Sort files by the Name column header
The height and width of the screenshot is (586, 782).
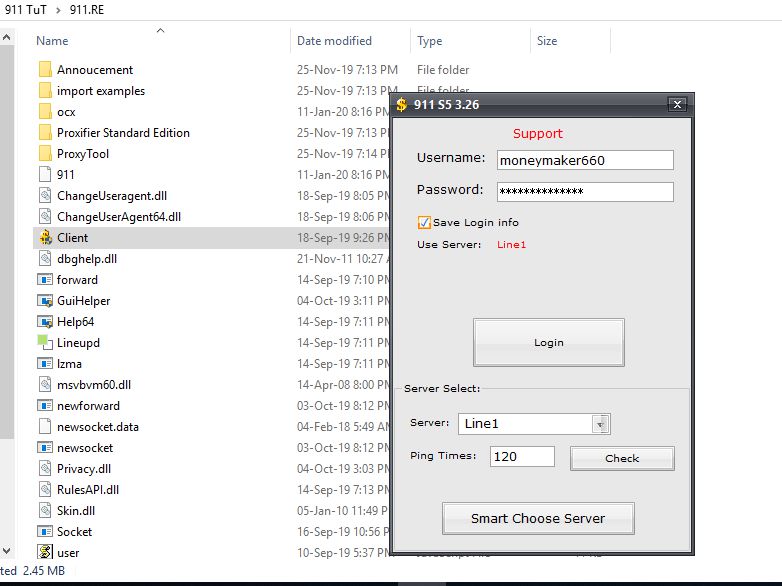click(x=53, y=41)
